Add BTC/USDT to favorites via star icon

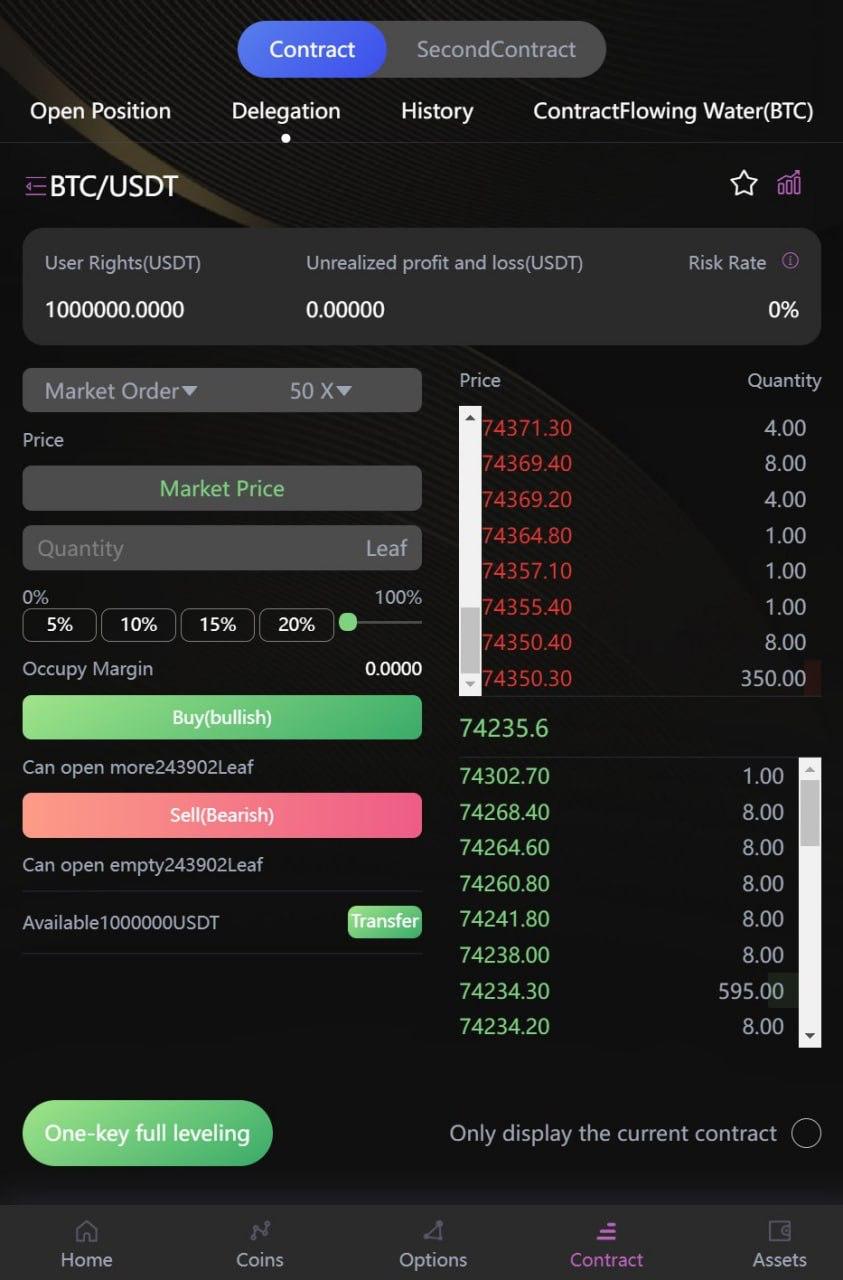pyautogui.click(x=743, y=183)
